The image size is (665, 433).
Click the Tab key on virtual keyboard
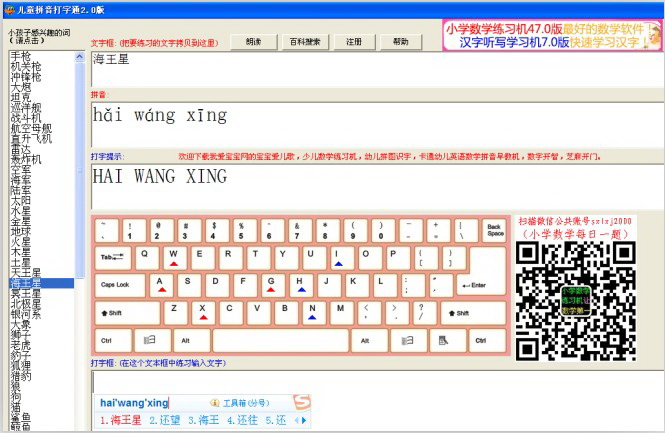[112, 257]
